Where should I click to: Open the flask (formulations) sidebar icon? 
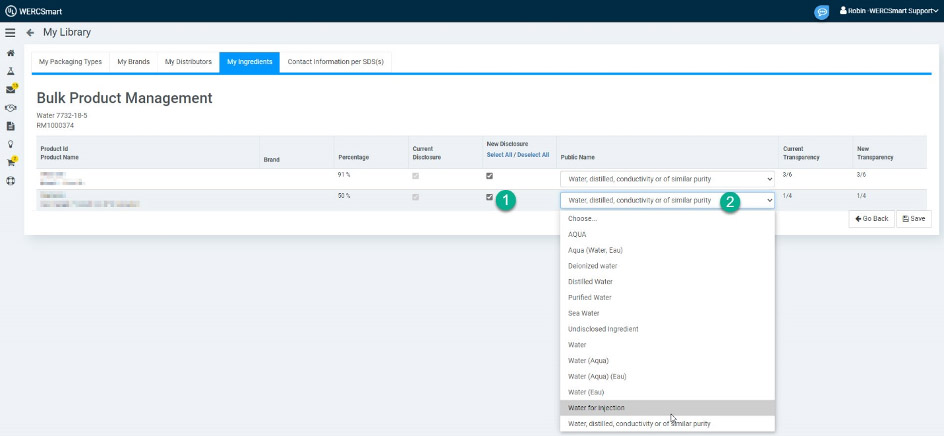point(10,71)
